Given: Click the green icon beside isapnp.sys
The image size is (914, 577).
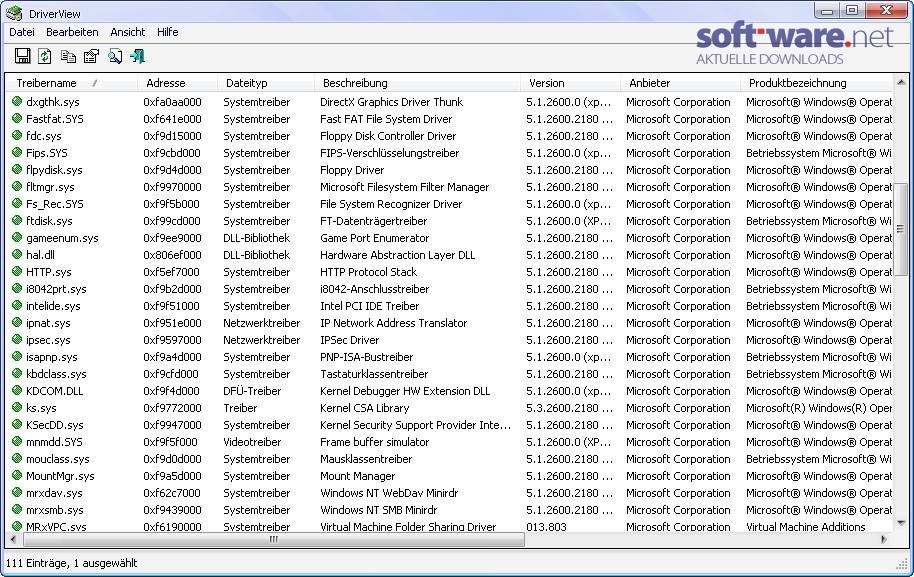Looking at the screenshot, I should click(17, 356).
